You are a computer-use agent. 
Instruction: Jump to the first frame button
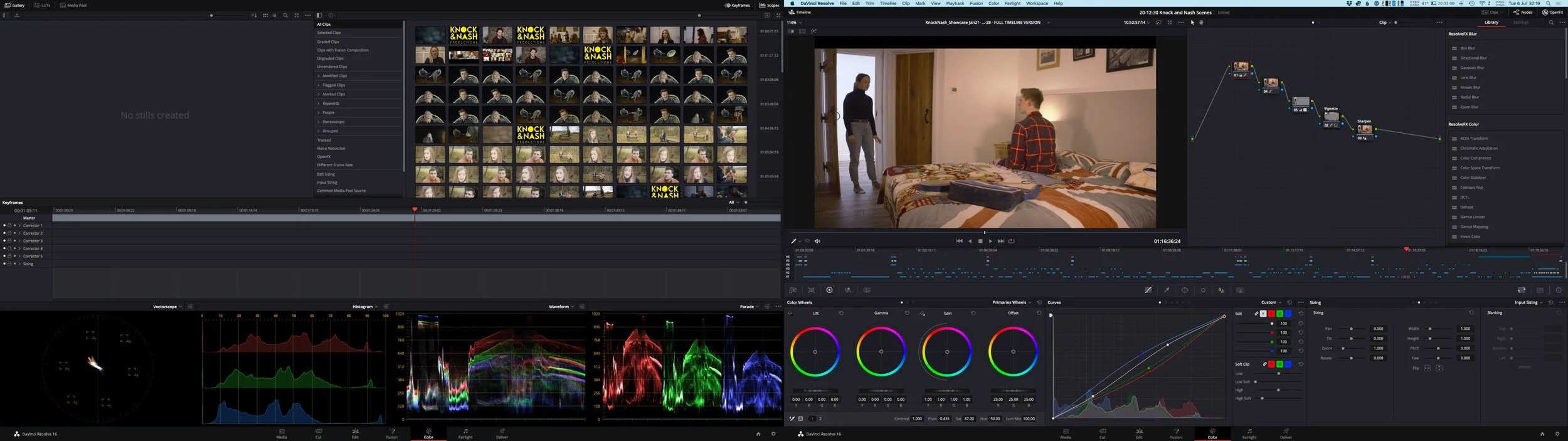[x=959, y=241]
